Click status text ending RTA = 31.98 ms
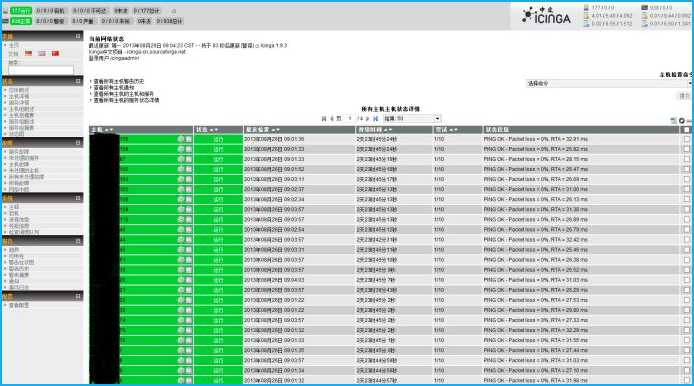The image size is (694, 386). pyautogui.click(x=536, y=380)
